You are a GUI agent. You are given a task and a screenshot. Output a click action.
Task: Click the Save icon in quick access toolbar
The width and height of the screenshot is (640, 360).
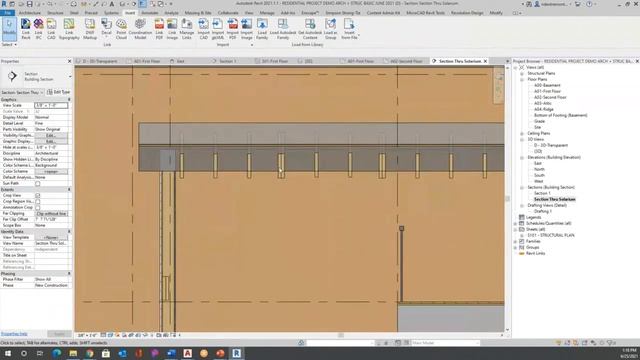click(29, 4)
